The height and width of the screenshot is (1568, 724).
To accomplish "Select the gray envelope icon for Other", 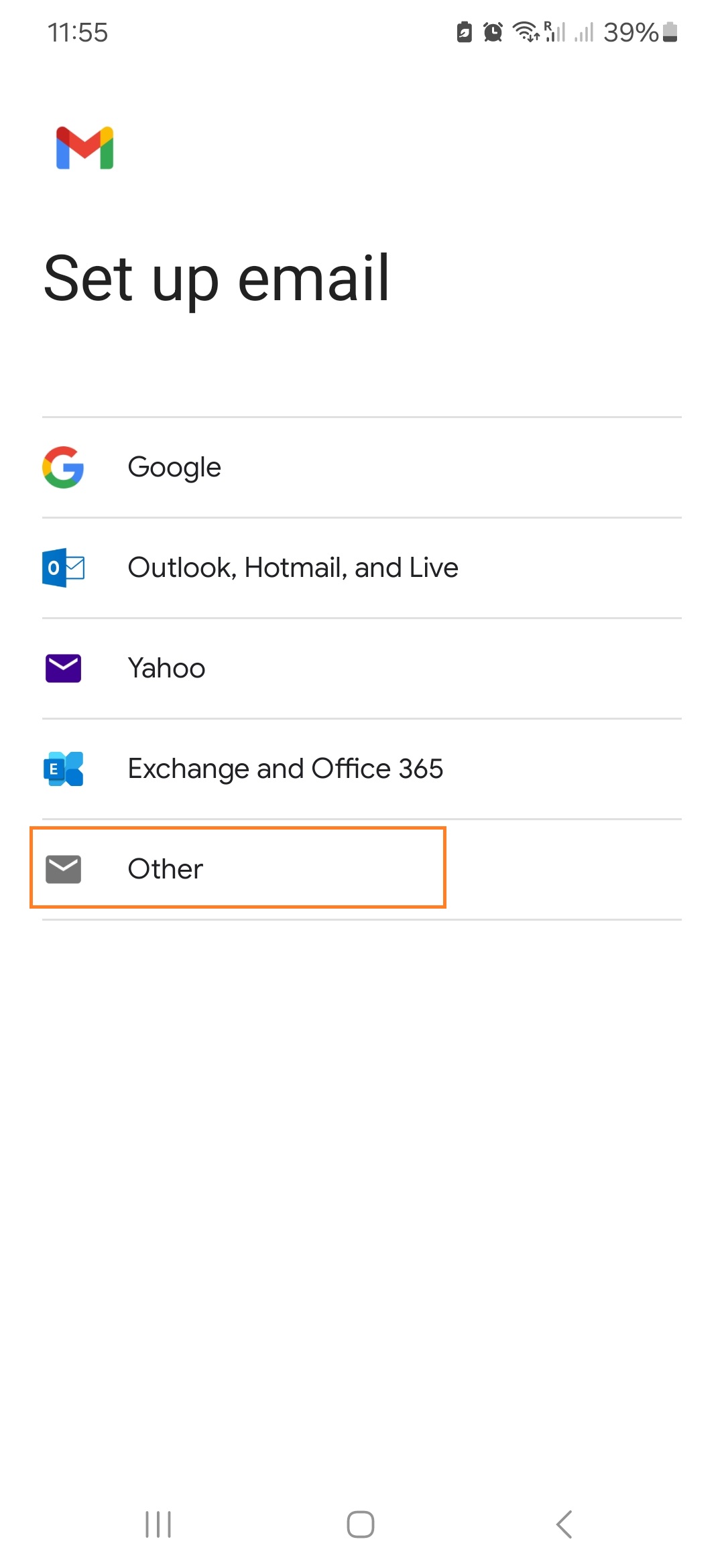I will tap(64, 868).
